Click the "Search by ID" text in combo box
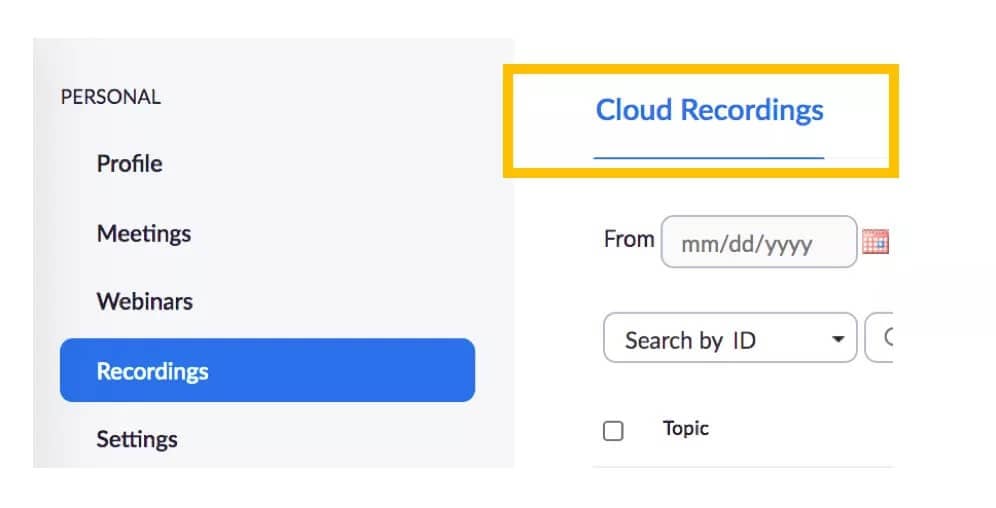The width and height of the screenshot is (996, 508). (x=690, y=341)
